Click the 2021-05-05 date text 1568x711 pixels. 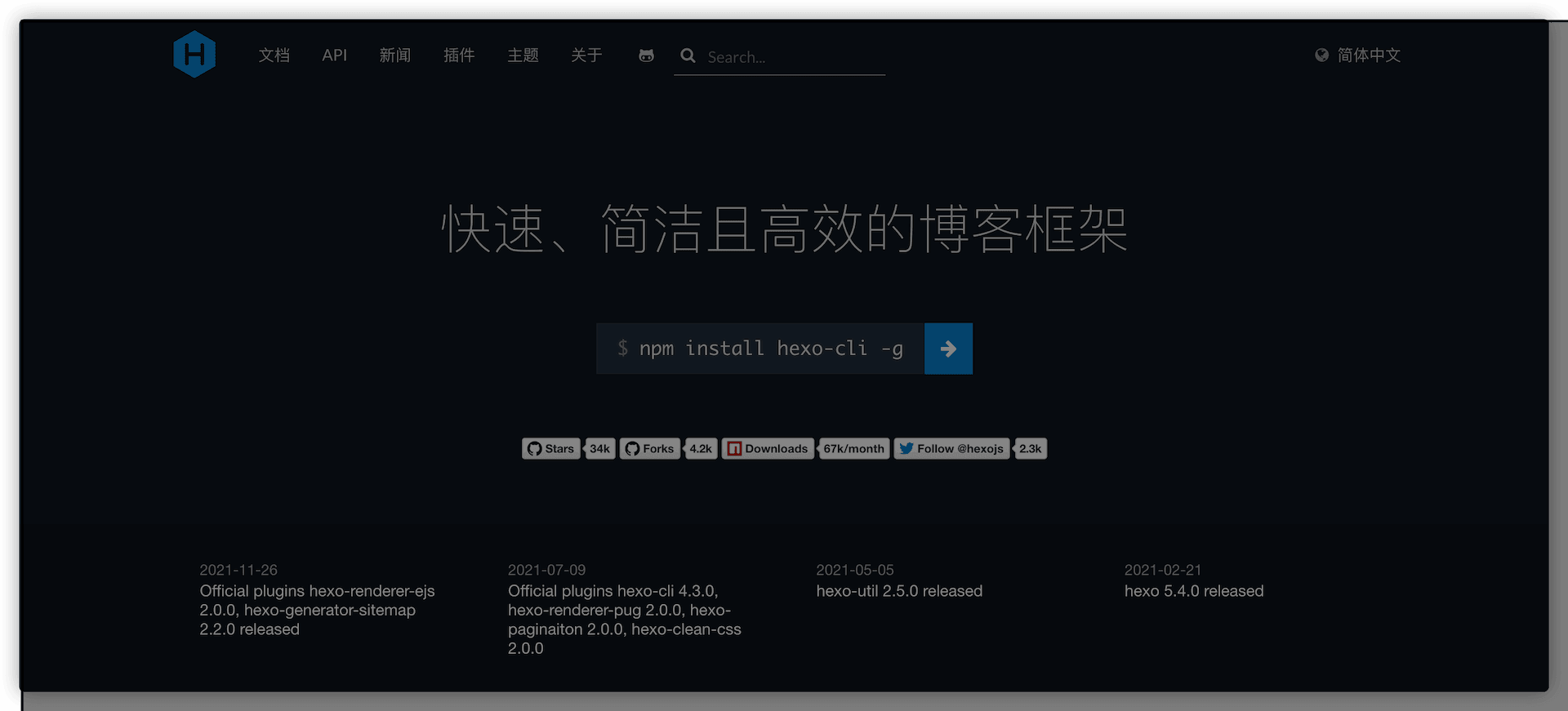[x=855, y=570]
